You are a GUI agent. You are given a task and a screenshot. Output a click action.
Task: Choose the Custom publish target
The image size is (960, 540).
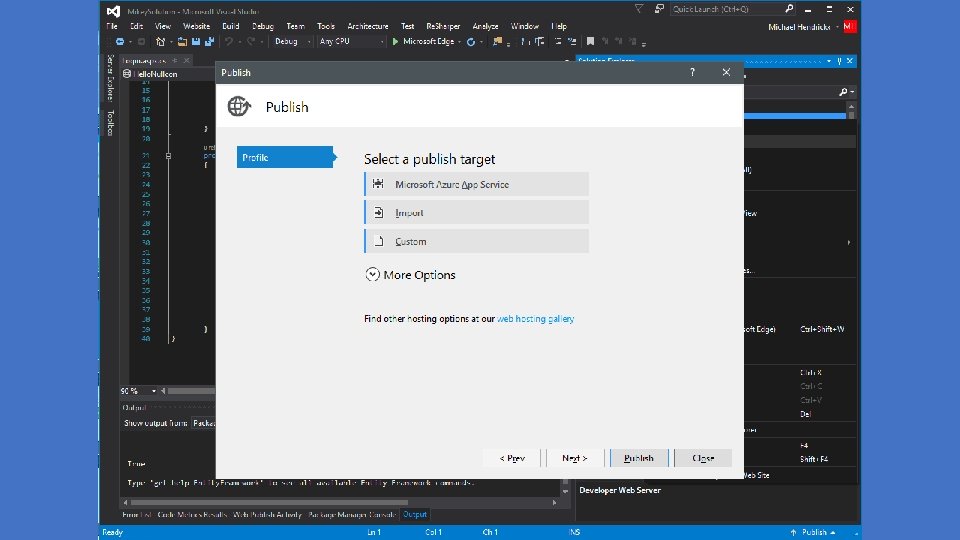(x=476, y=241)
